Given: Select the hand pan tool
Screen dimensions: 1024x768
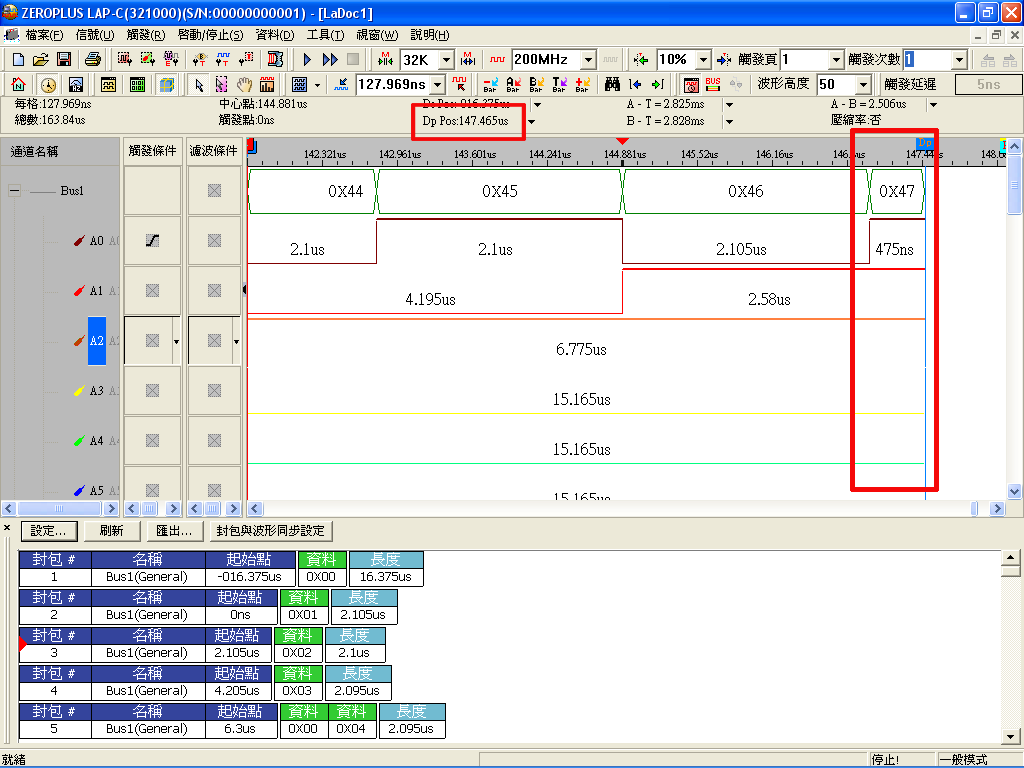Looking at the screenshot, I should tap(244, 84).
